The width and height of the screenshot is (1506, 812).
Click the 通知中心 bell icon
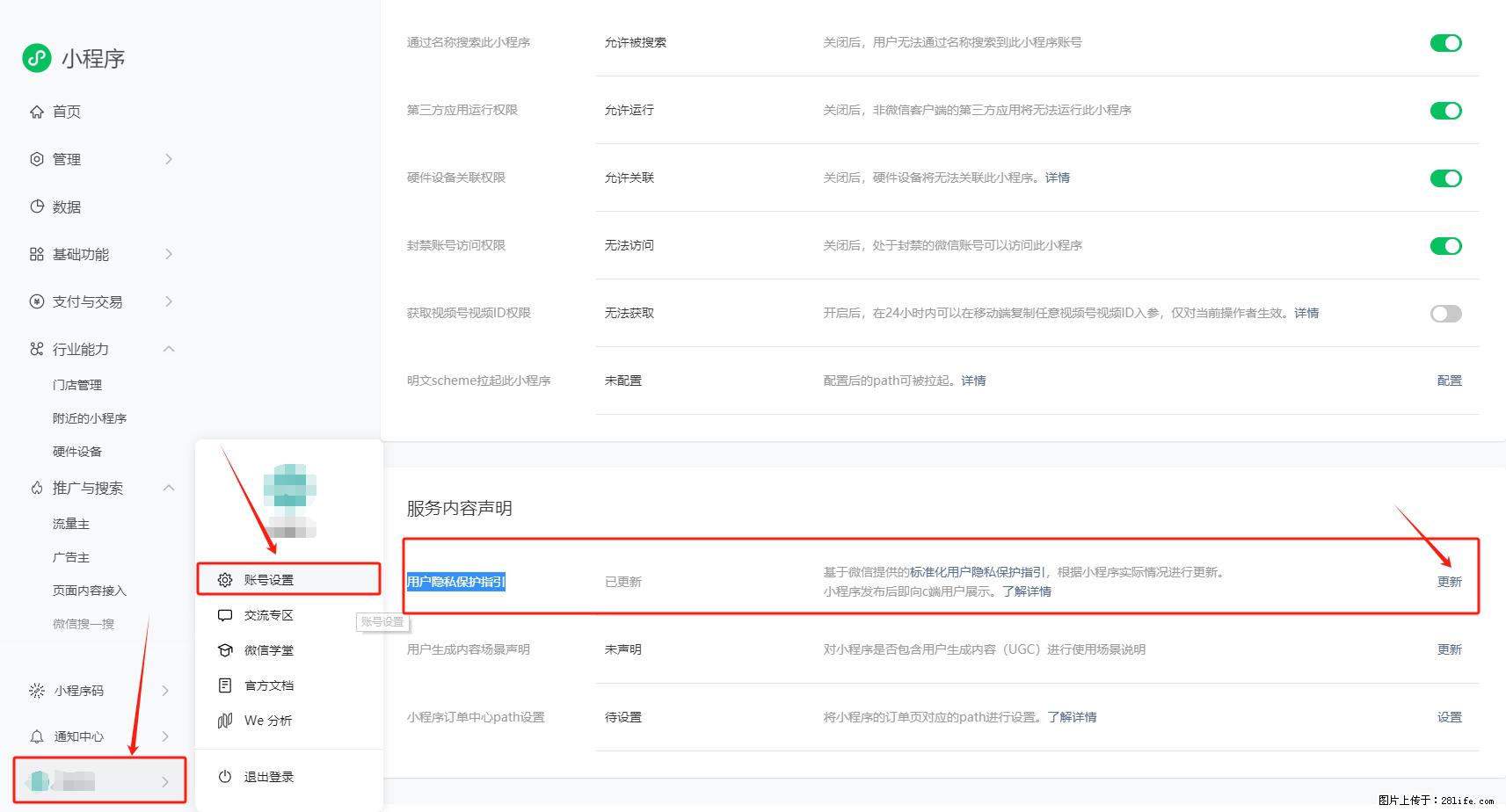pyautogui.click(x=36, y=736)
